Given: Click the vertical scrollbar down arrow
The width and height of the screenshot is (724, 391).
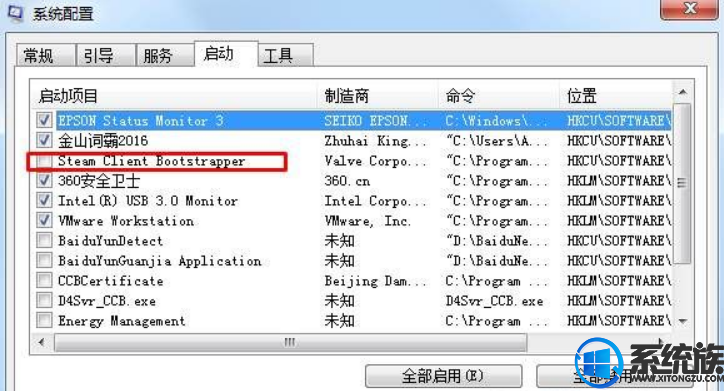Looking at the screenshot, I should pyautogui.click(x=682, y=321).
